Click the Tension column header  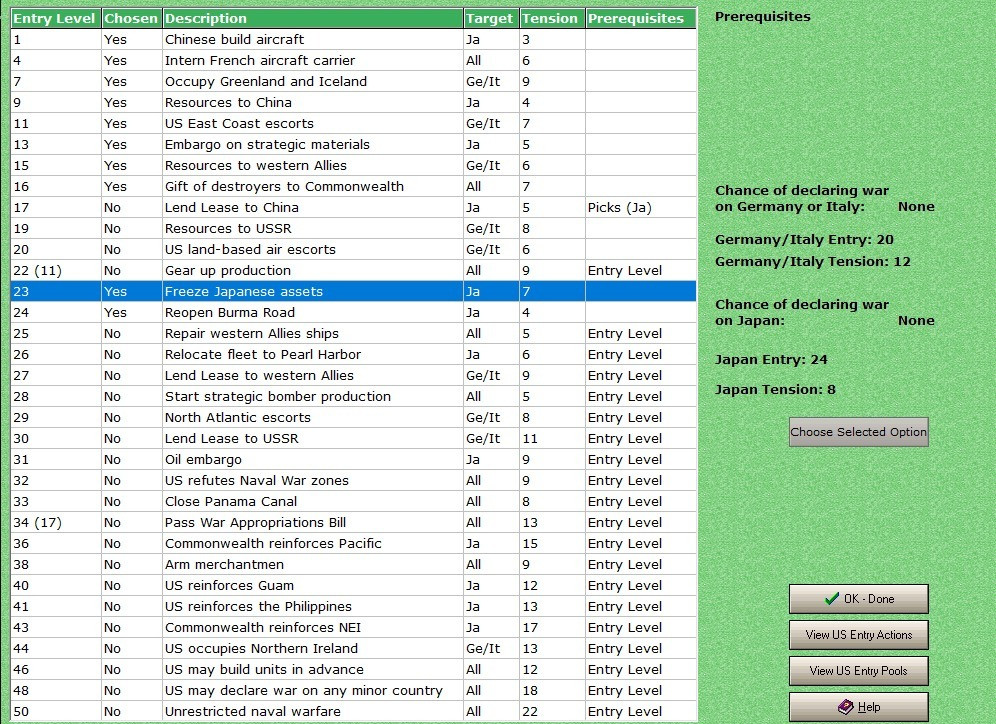click(552, 18)
